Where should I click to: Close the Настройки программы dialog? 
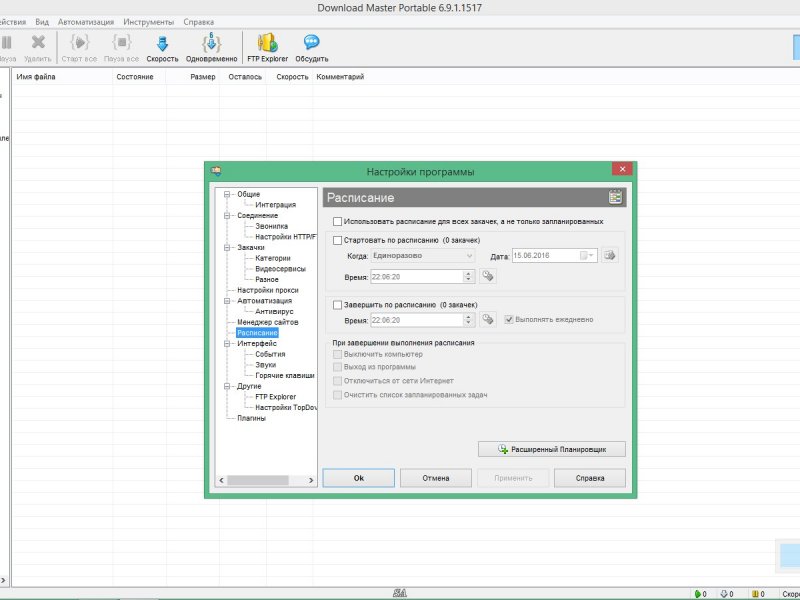[622, 169]
